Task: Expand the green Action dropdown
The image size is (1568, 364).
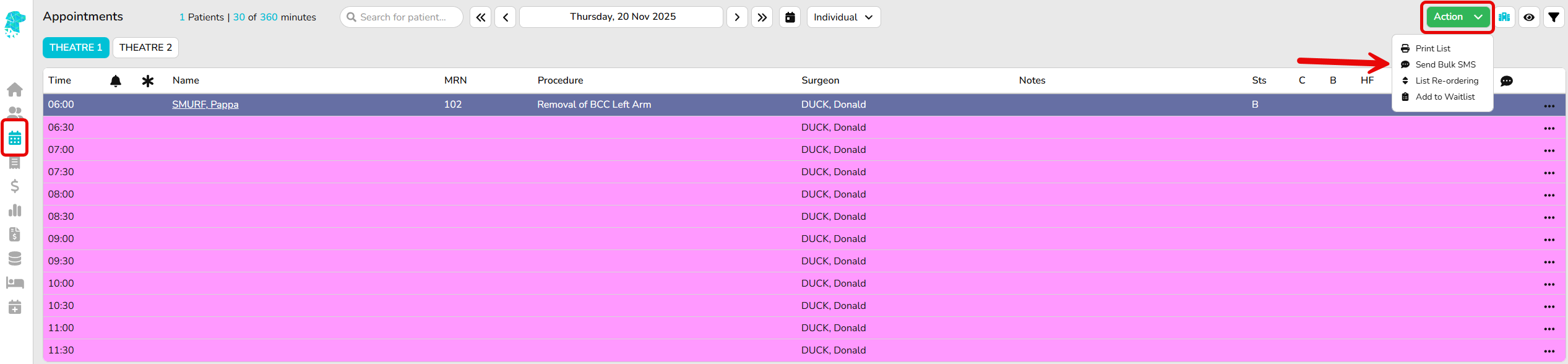Action: pos(1457,17)
